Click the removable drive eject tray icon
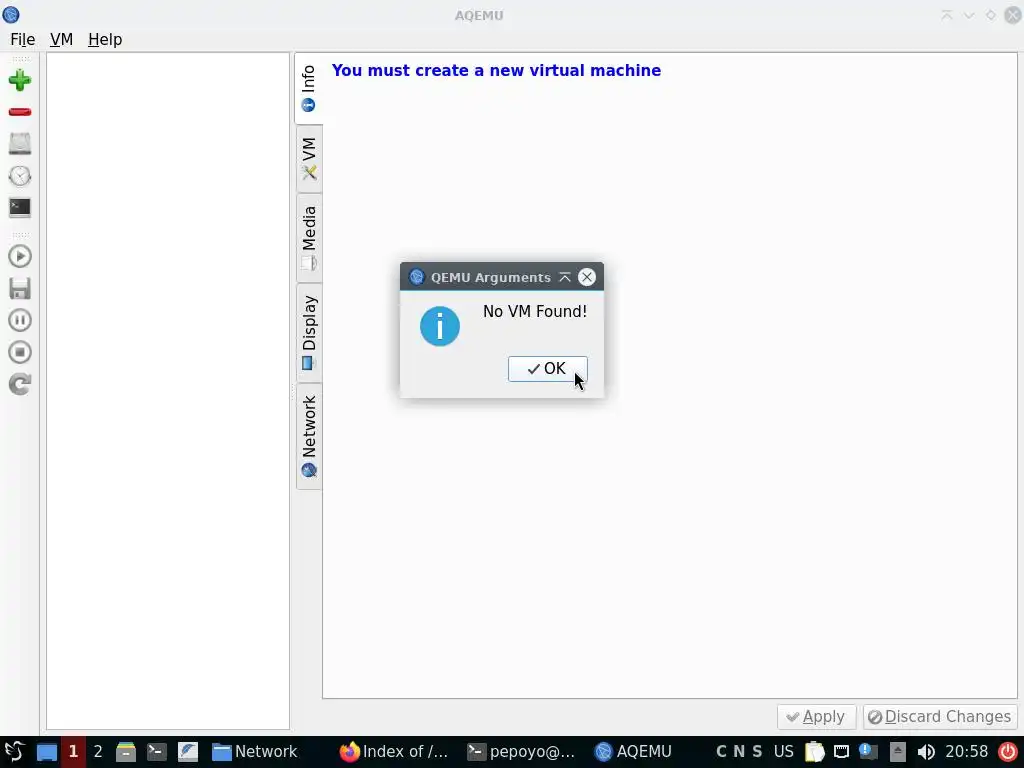 [x=897, y=752]
